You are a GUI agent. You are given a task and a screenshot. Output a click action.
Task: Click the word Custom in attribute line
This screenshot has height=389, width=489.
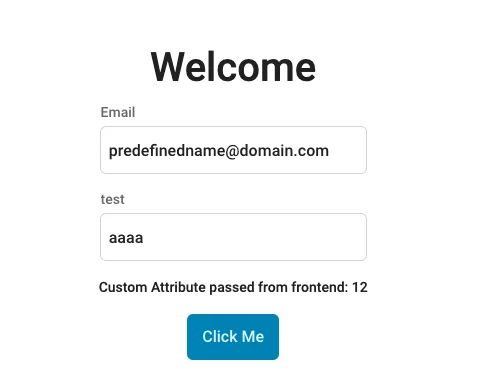point(123,287)
